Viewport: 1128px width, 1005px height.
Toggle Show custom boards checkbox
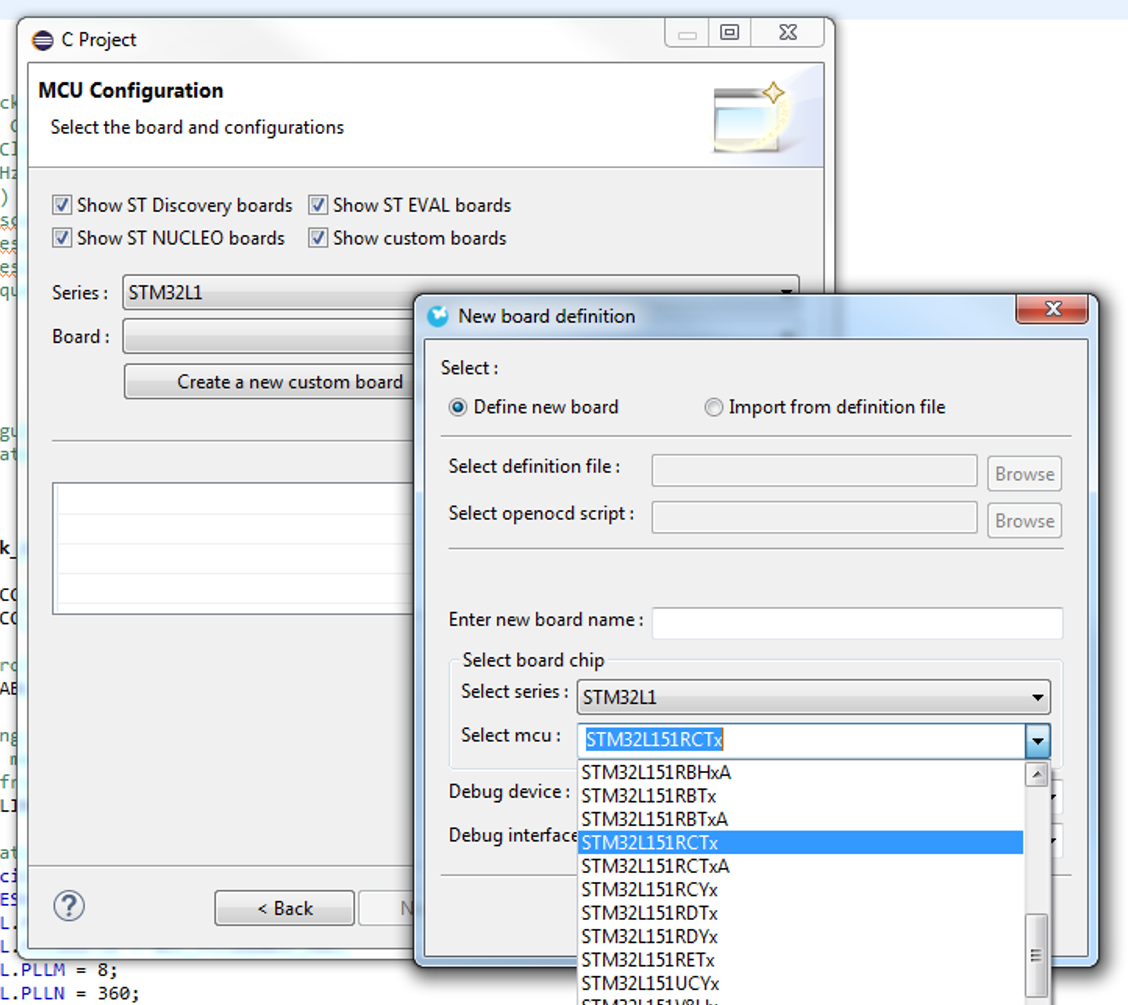coord(318,238)
